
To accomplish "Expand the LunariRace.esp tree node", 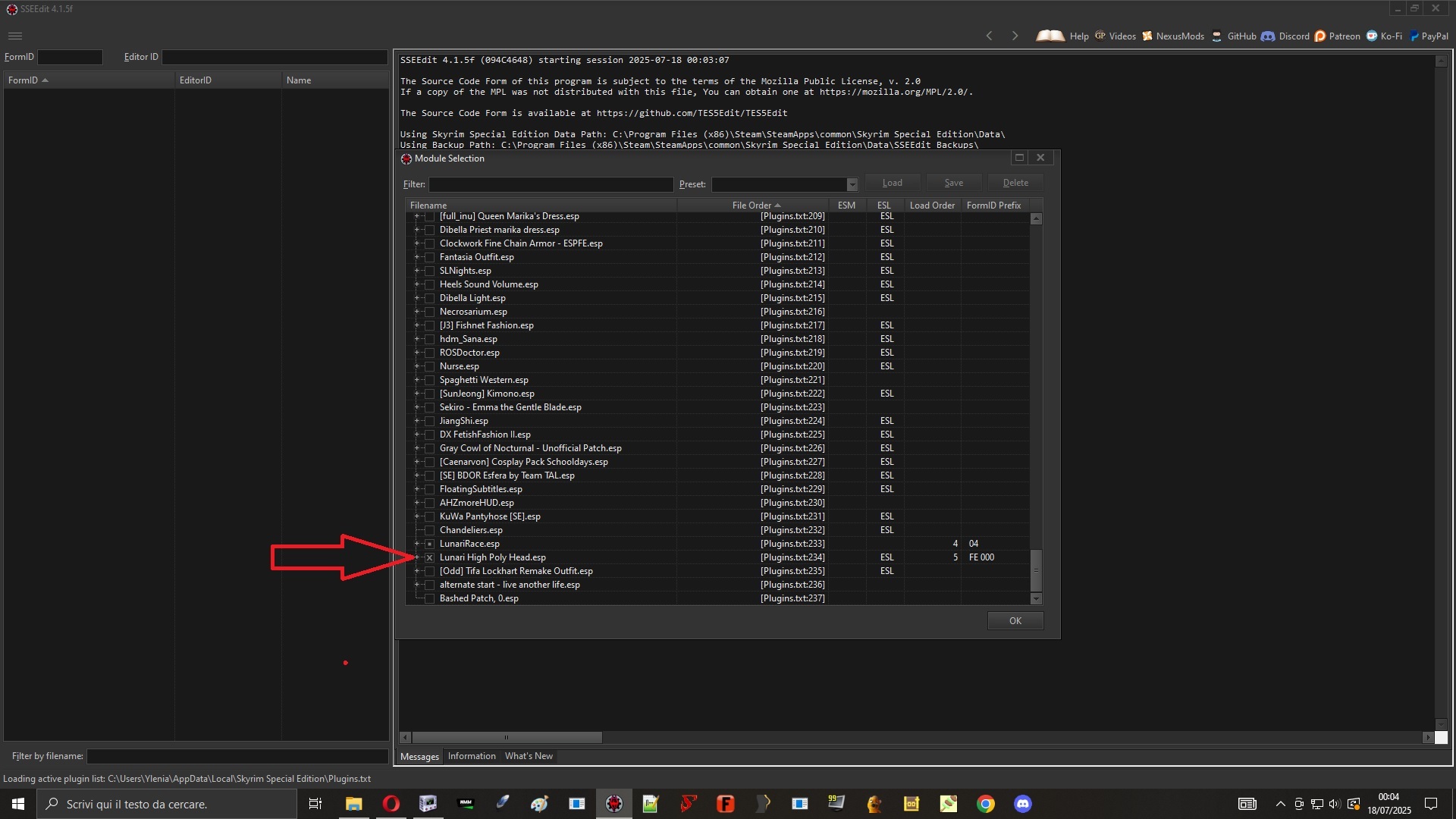I will [416, 544].
